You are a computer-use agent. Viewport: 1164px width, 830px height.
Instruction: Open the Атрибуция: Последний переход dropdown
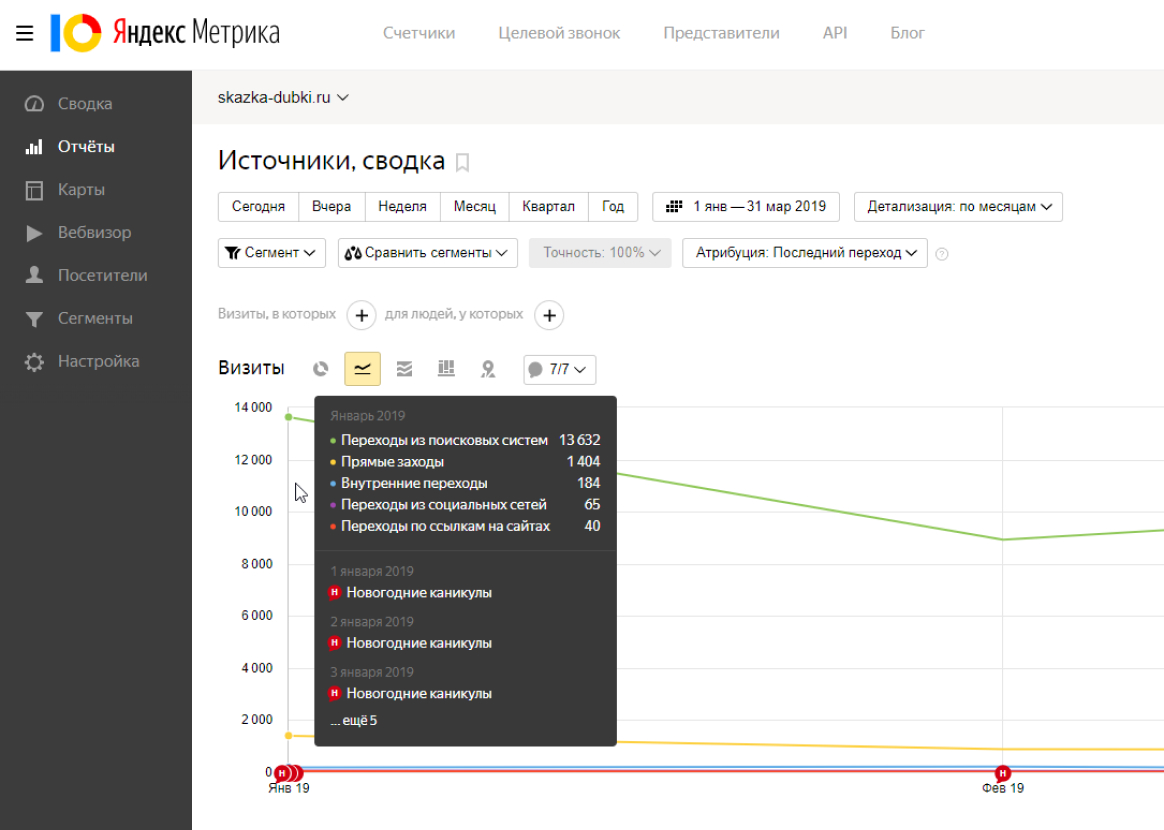pos(805,252)
